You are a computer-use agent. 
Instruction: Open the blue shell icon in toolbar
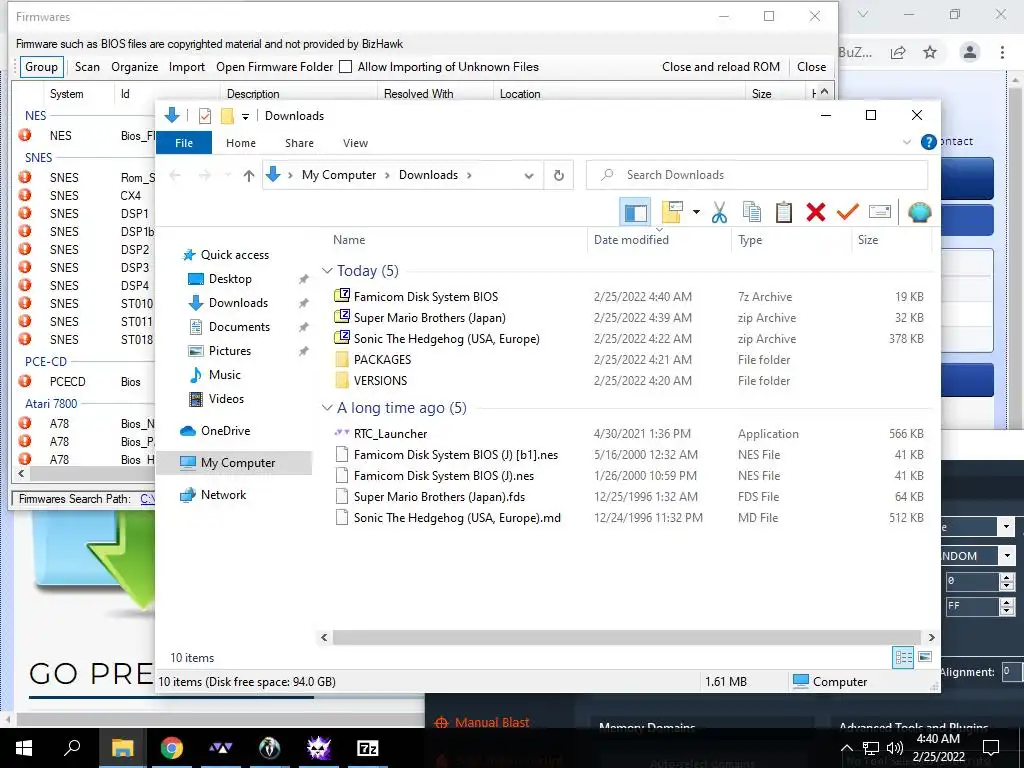(x=920, y=212)
